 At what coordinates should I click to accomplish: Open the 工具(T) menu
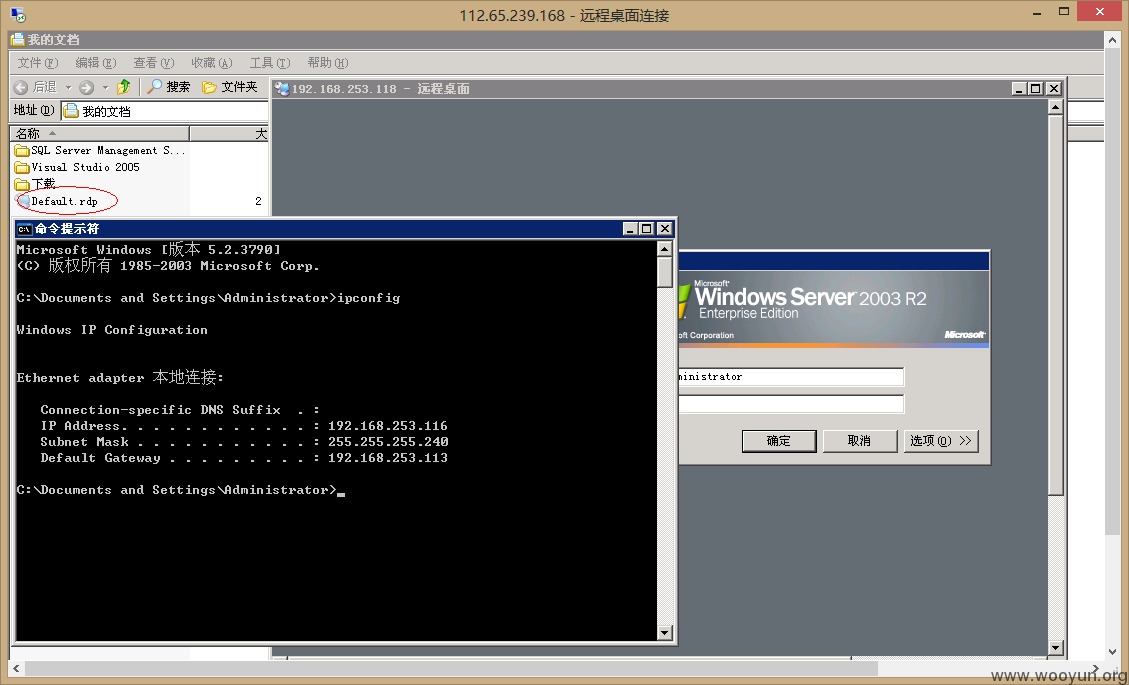270,63
